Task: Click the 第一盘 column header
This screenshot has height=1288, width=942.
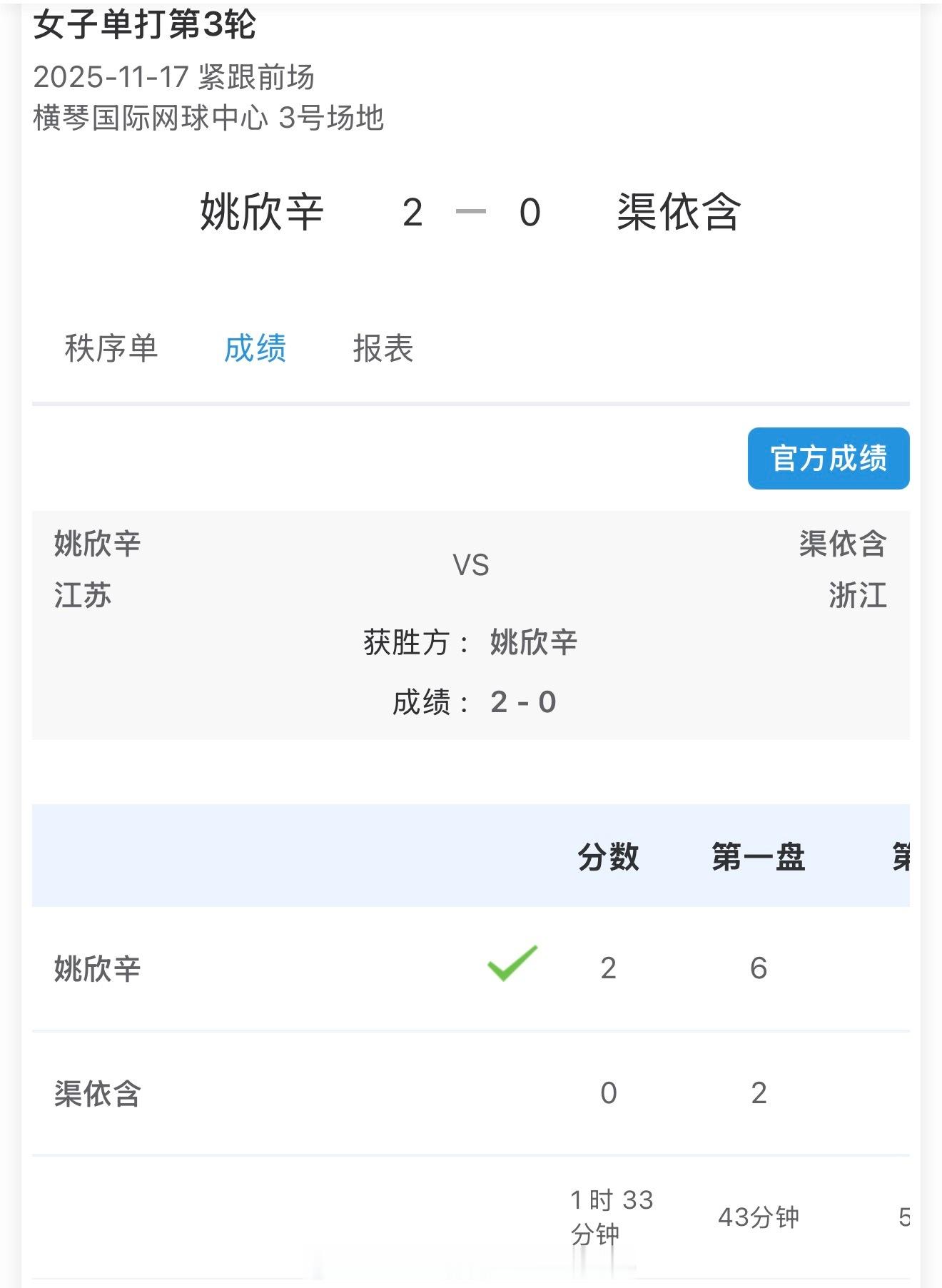Action: pos(758,856)
